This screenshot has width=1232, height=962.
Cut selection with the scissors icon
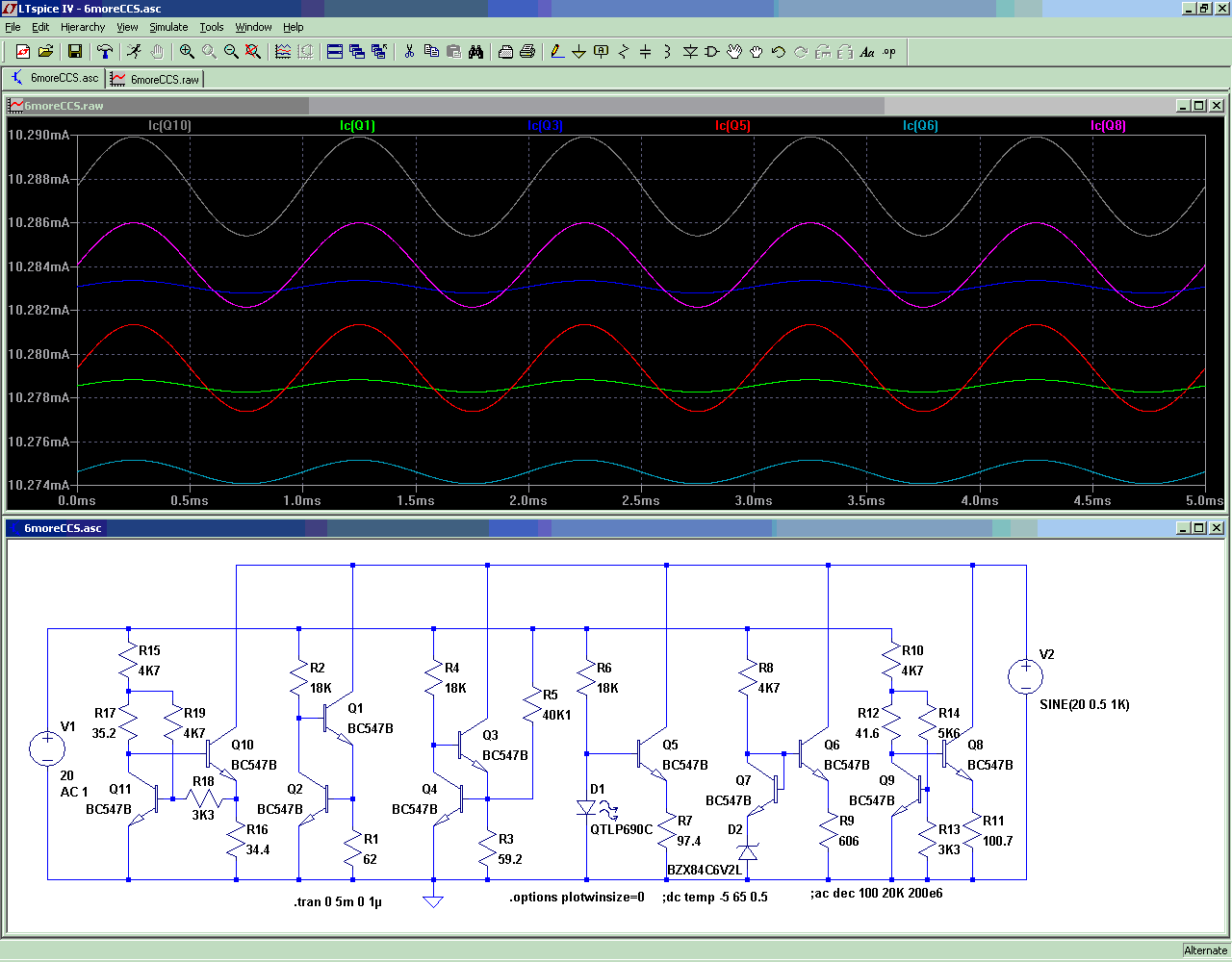click(x=409, y=52)
